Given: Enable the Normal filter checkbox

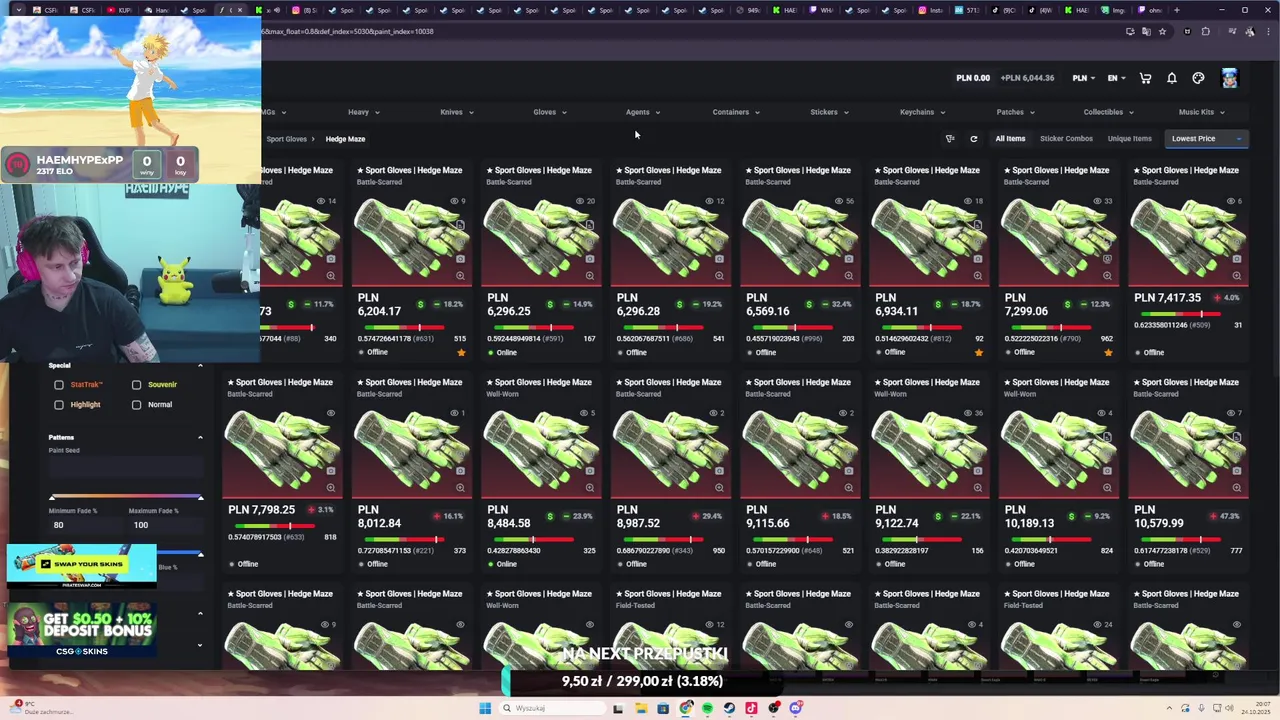Looking at the screenshot, I should click(137, 405).
